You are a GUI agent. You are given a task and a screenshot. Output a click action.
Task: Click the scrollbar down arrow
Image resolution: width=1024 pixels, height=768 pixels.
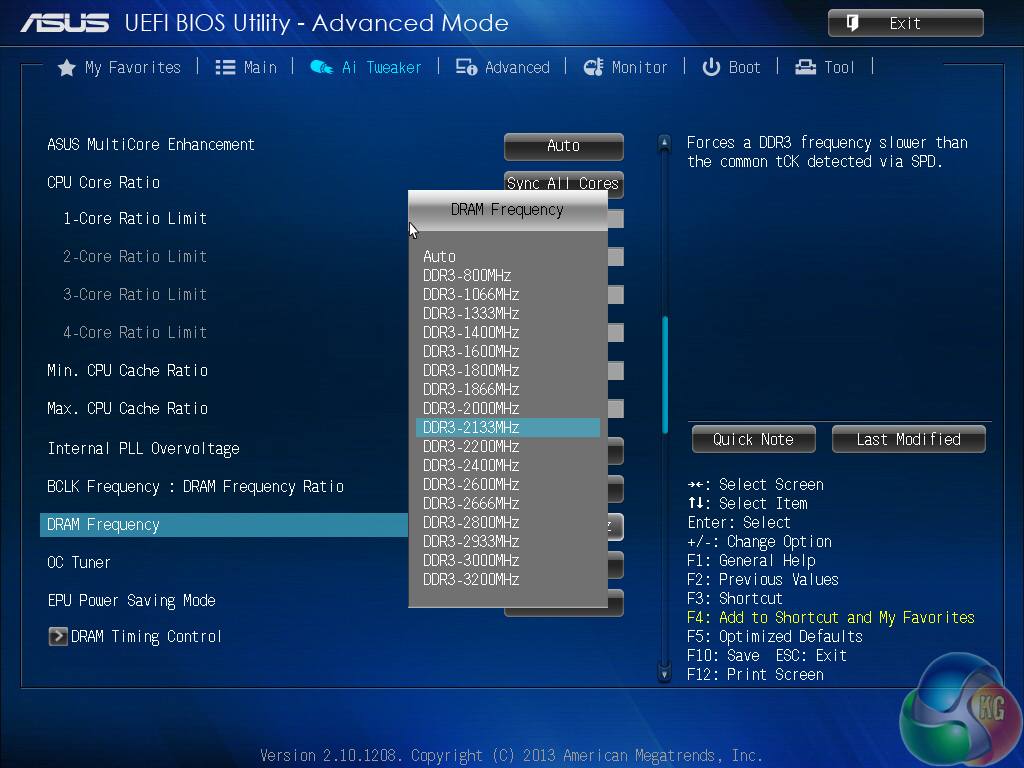click(664, 673)
